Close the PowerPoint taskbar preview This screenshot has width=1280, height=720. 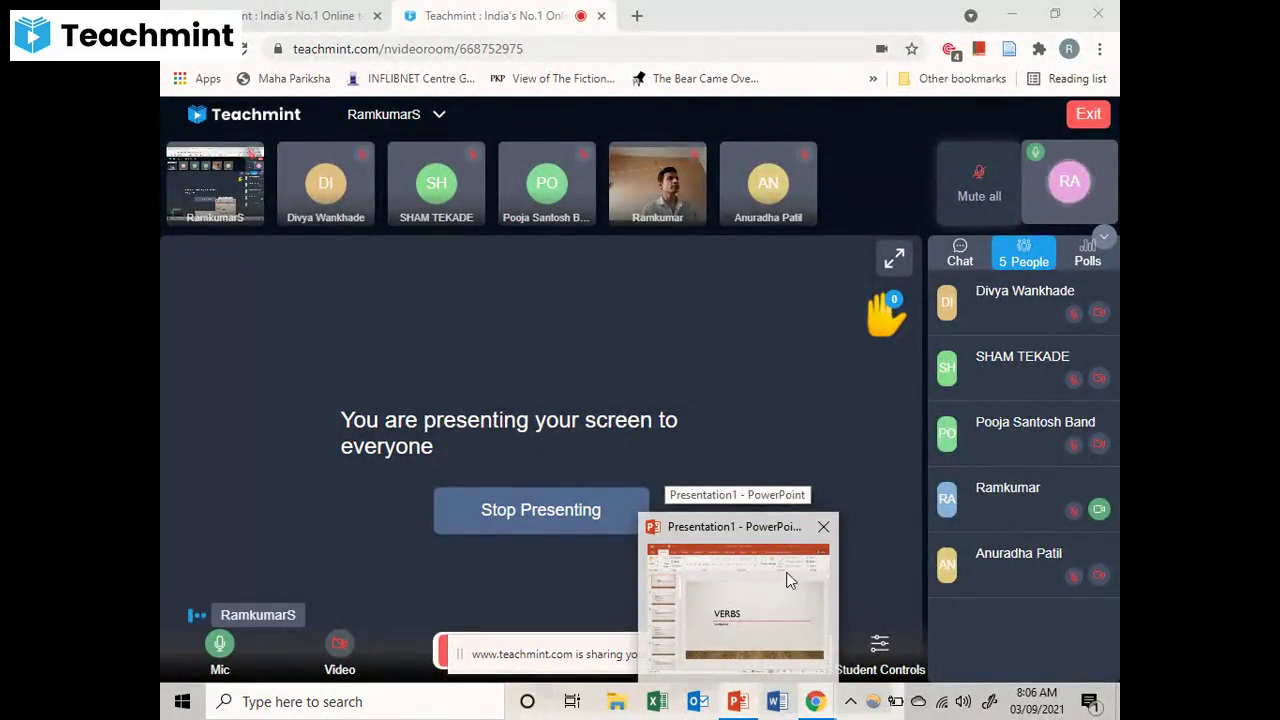coord(823,526)
